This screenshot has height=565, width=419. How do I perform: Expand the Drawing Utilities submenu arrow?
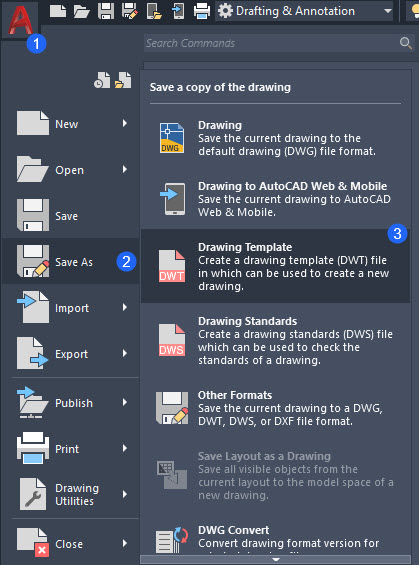coord(125,494)
